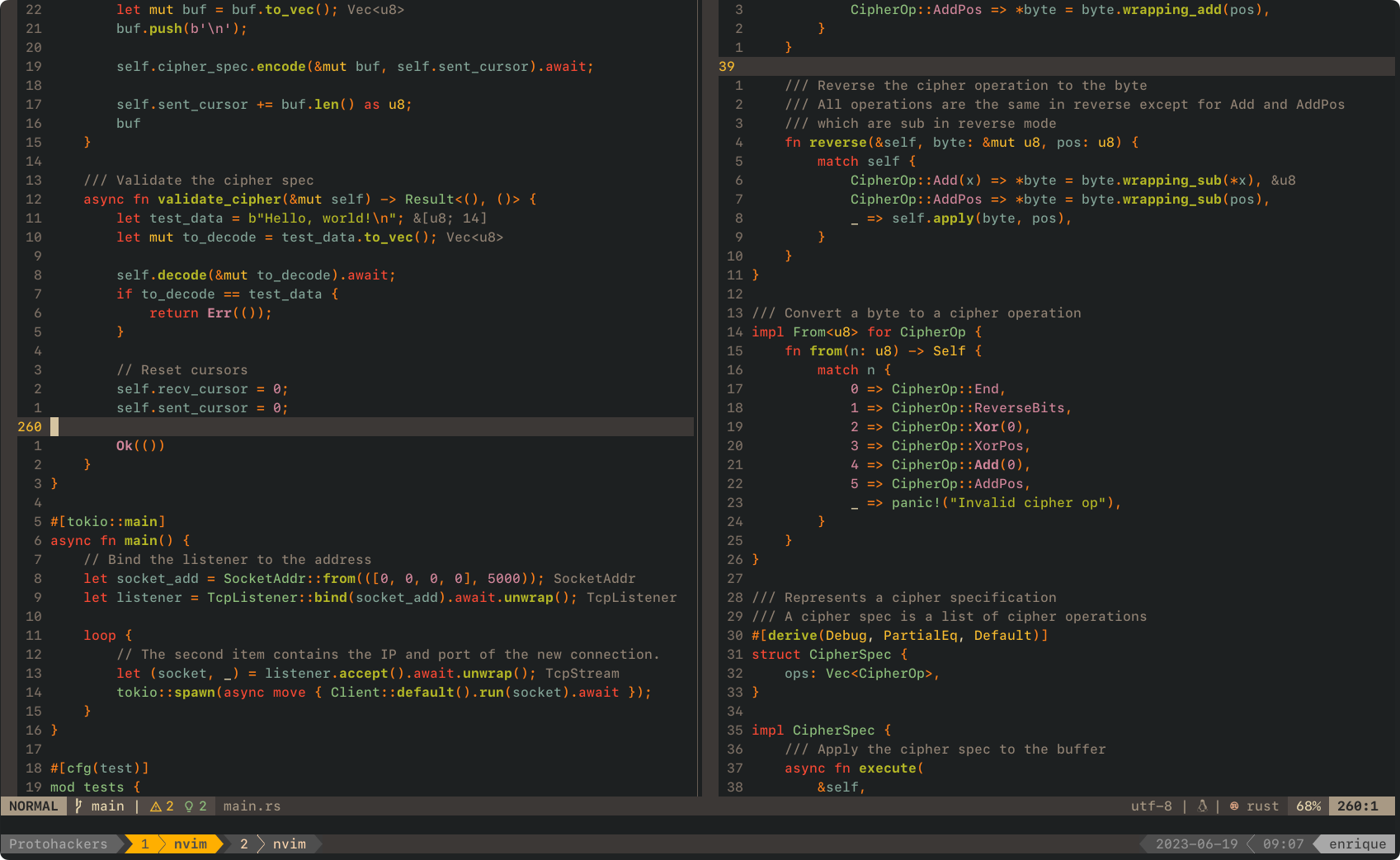This screenshot has height=860, width=1400.
Task: Click '/// Reverse the cipher operation' comment
Action: pyautogui.click(x=966, y=86)
